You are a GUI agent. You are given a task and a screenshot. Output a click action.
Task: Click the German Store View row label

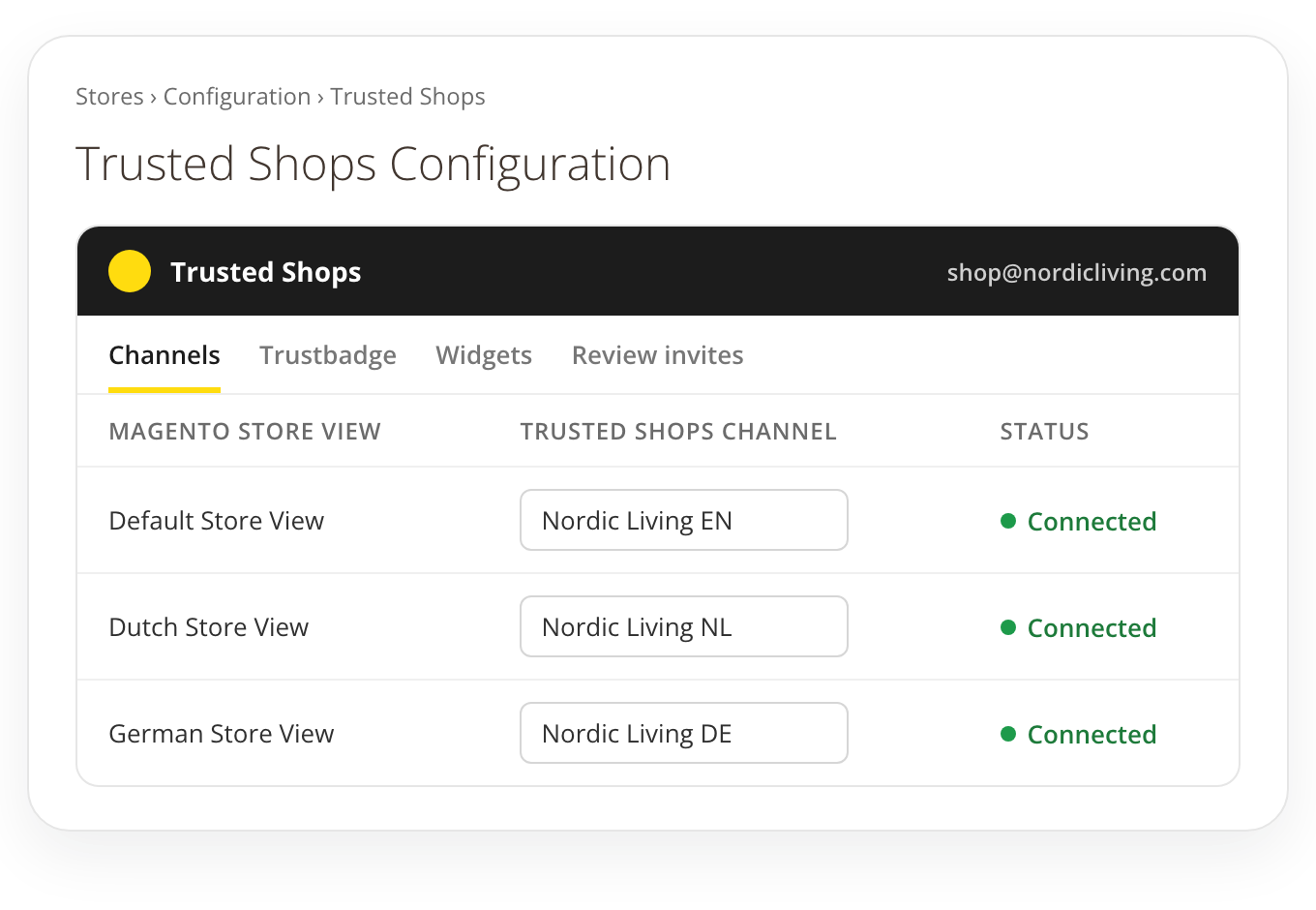222,734
